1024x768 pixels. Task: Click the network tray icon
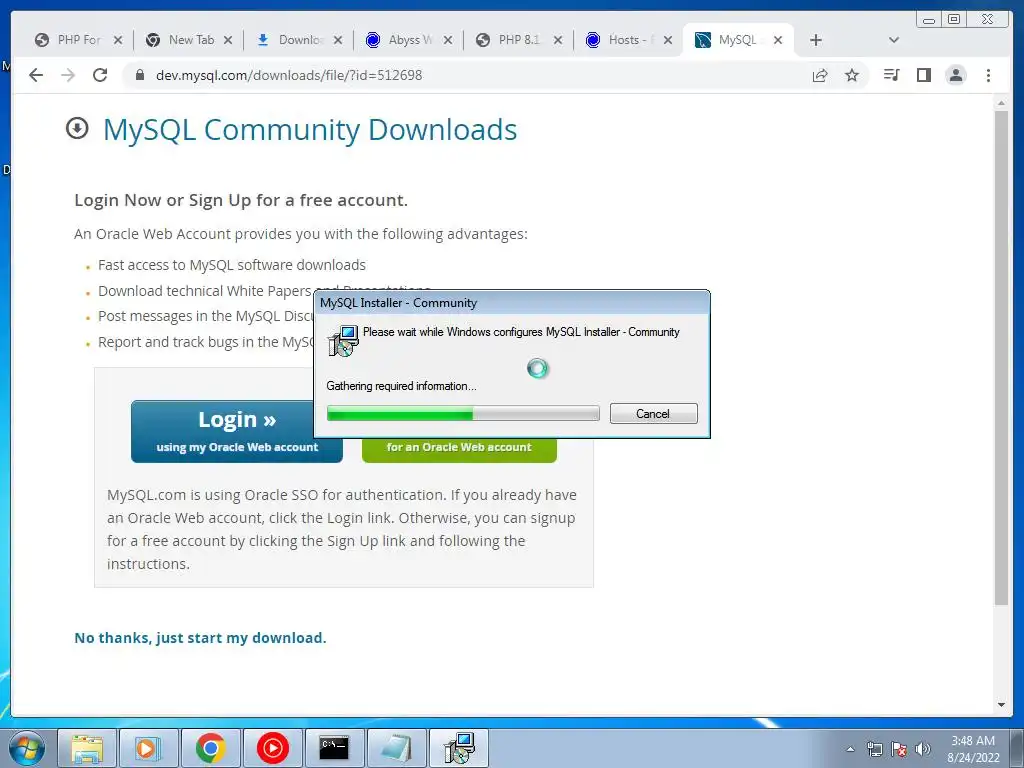tap(874, 749)
